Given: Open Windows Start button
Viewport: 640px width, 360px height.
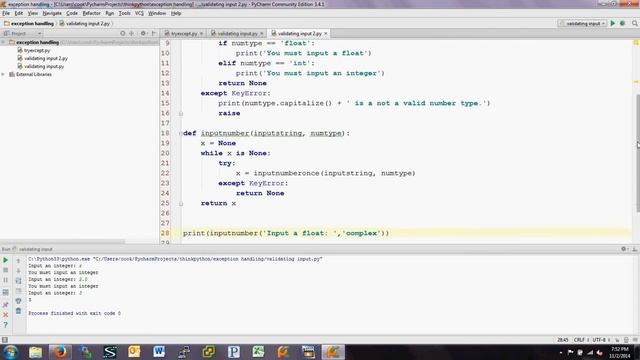Looking at the screenshot, I should click(10, 352).
